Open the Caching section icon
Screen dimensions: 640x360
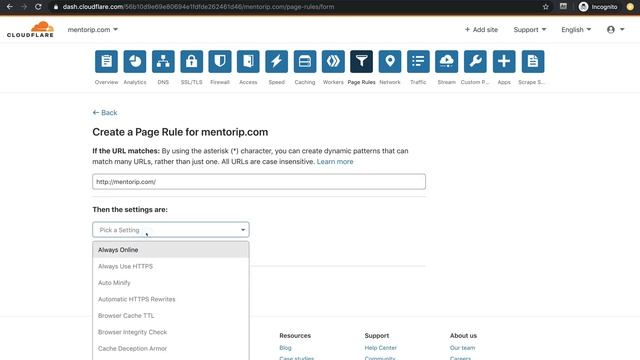305,62
